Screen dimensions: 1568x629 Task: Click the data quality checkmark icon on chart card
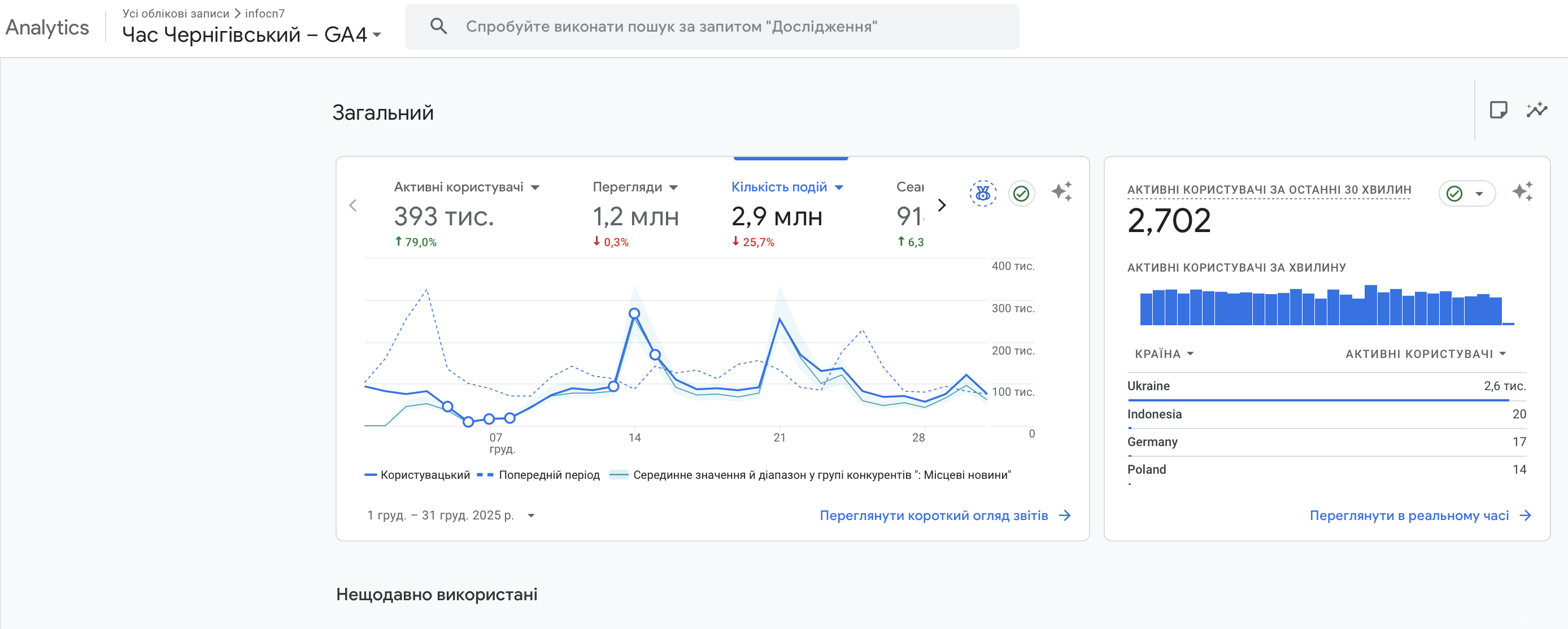pyautogui.click(x=1021, y=194)
